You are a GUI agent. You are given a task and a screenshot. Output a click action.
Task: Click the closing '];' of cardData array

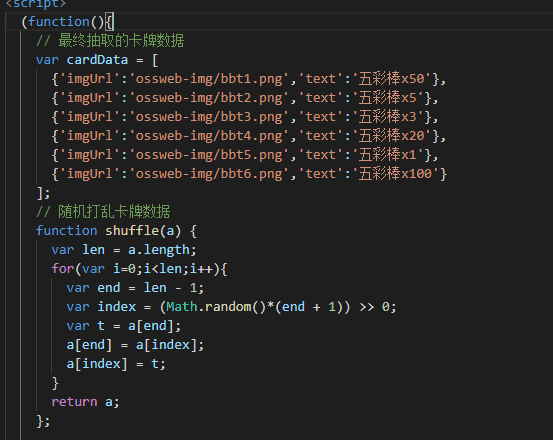coord(43,193)
